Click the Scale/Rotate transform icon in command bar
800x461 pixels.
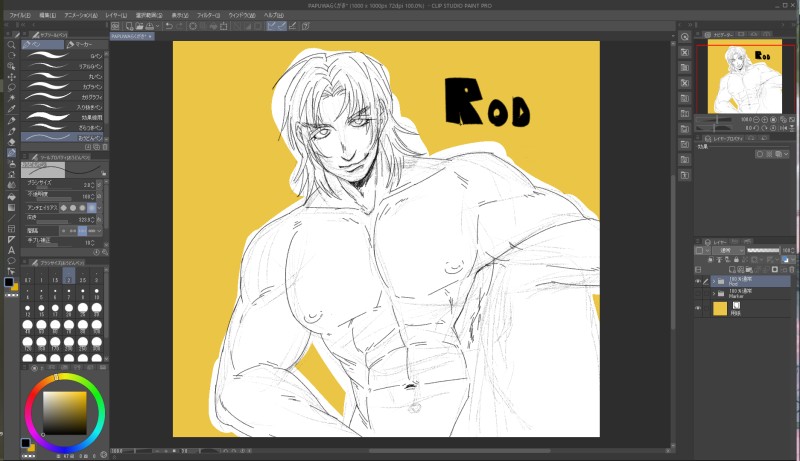223,26
